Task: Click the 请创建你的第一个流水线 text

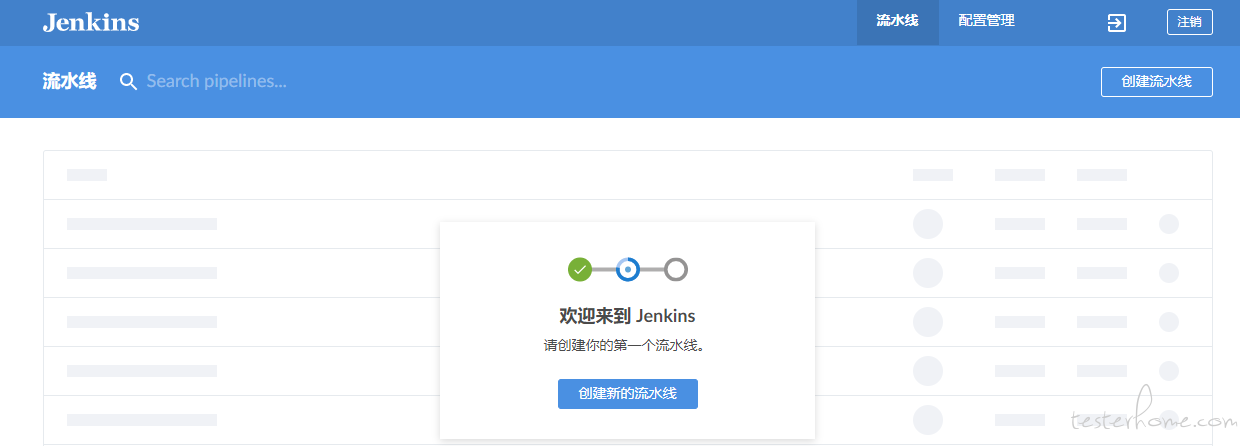Action: (627, 346)
